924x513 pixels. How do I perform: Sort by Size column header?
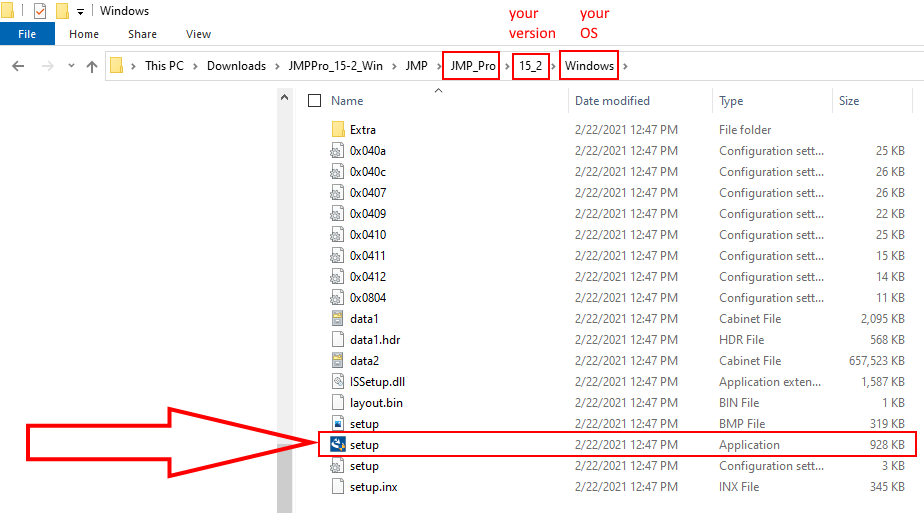pyautogui.click(x=849, y=101)
